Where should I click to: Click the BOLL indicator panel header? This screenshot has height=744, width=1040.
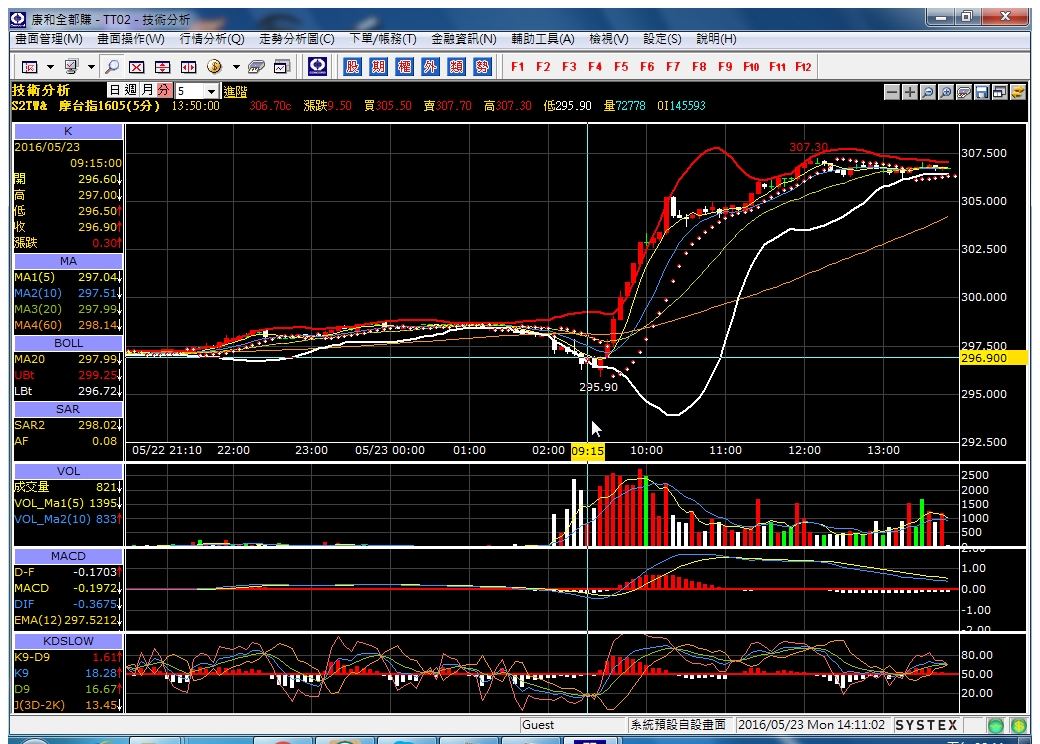pyautogui.click(x=68, y=343)
